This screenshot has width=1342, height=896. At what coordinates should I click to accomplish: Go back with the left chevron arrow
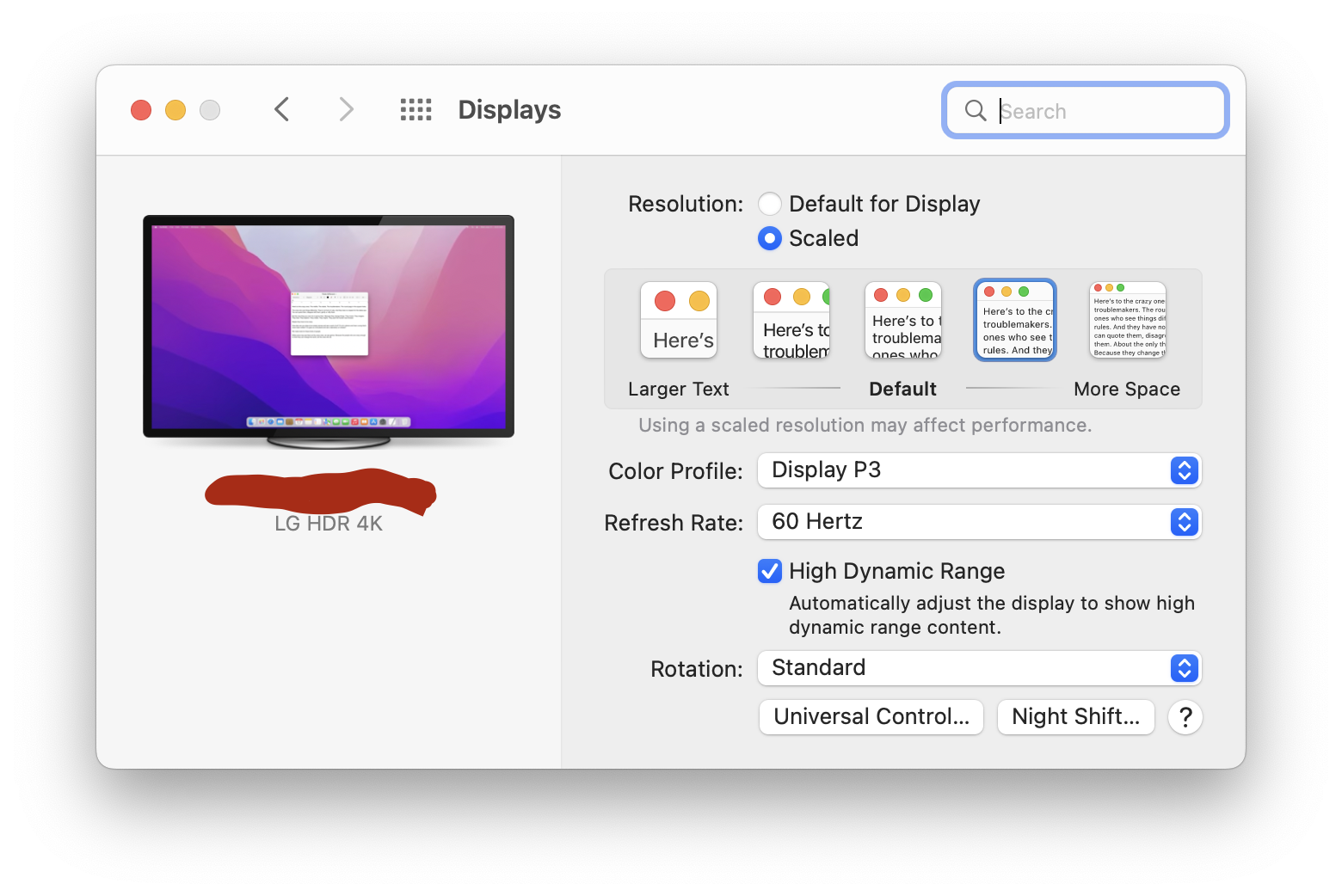pyautogui.click(x=281, y=110)
